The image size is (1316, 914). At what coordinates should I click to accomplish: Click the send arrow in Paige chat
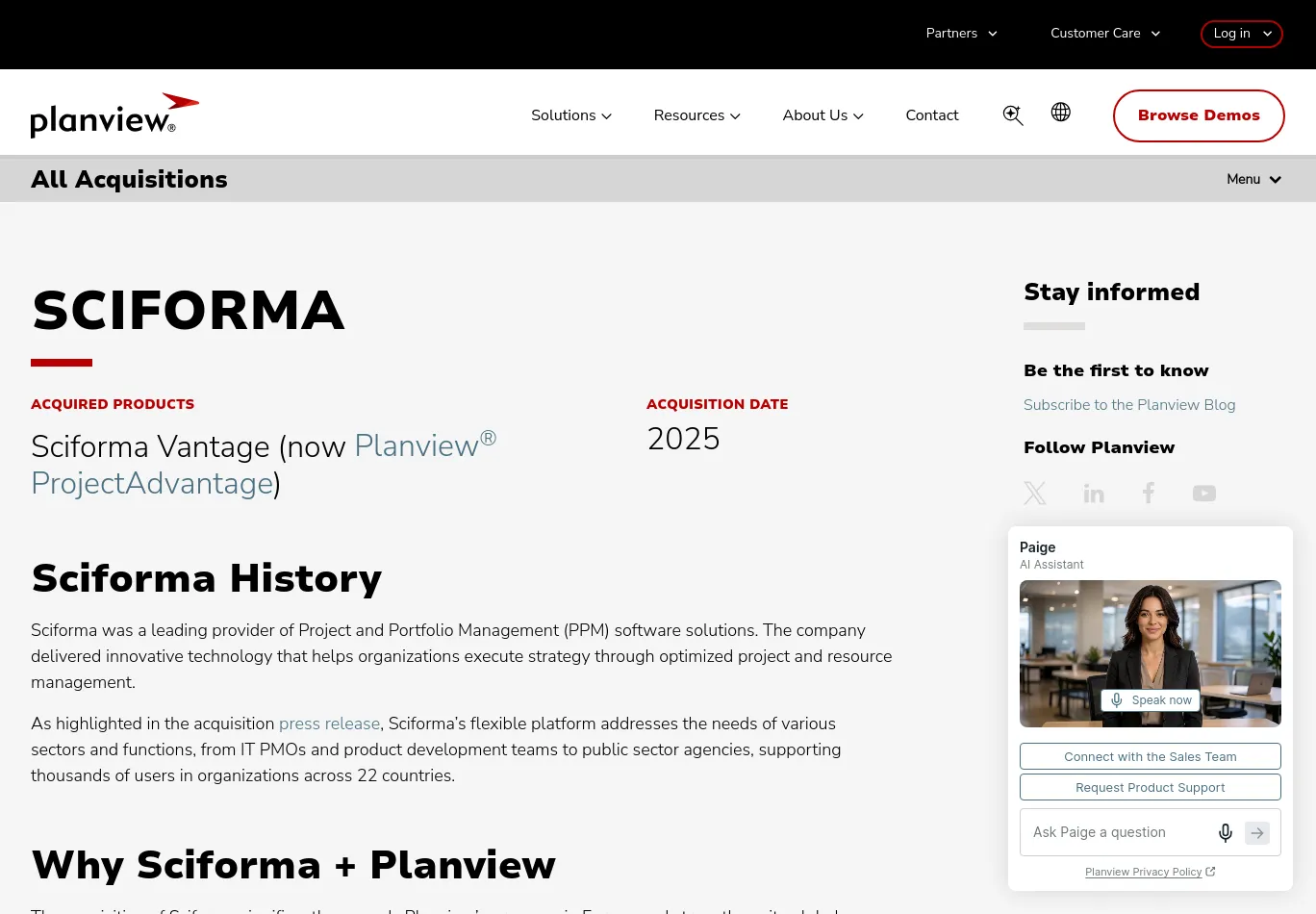(x=1257, y=833)
